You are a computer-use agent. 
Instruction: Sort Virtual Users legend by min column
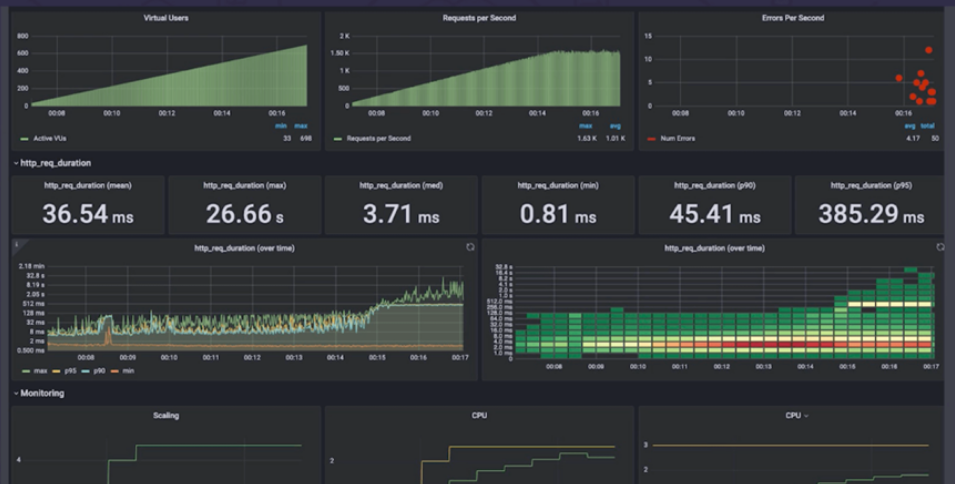281,126
